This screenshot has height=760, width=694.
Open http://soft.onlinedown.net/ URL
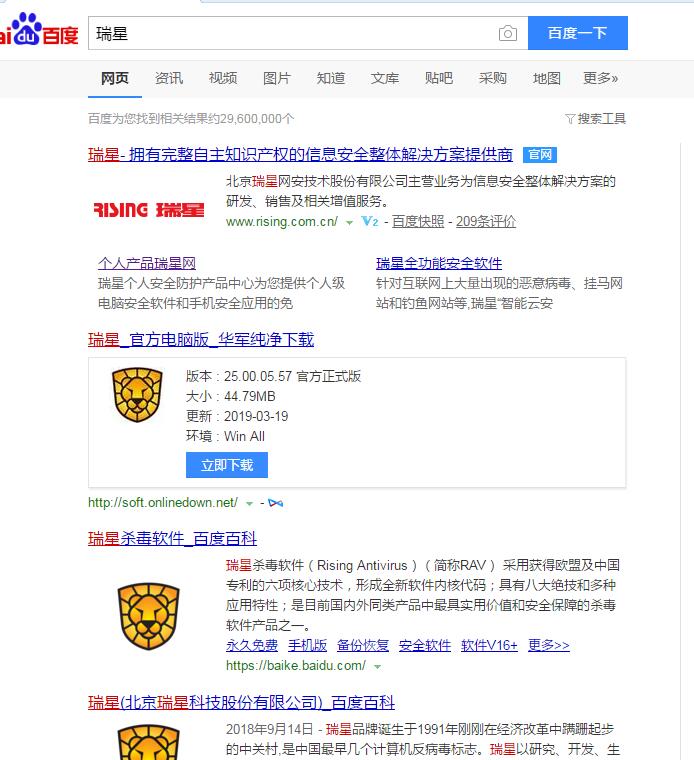163,503
